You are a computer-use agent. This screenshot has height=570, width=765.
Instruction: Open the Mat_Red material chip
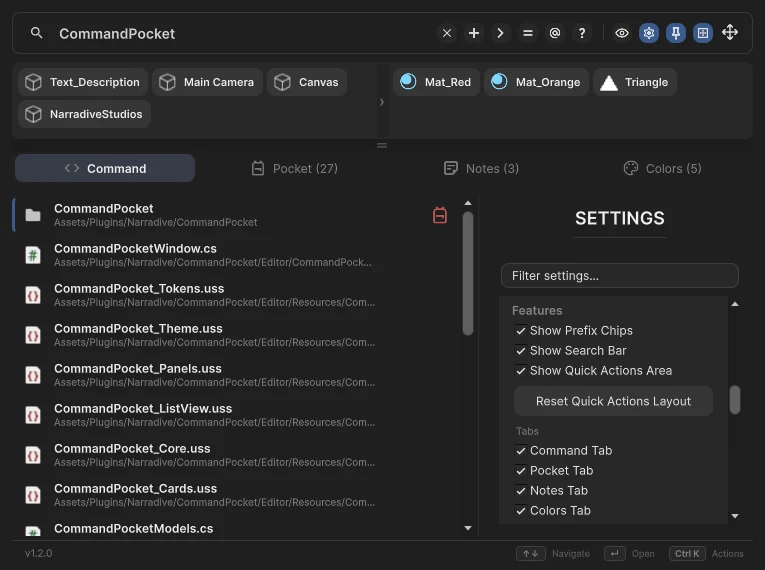point(436,82)
